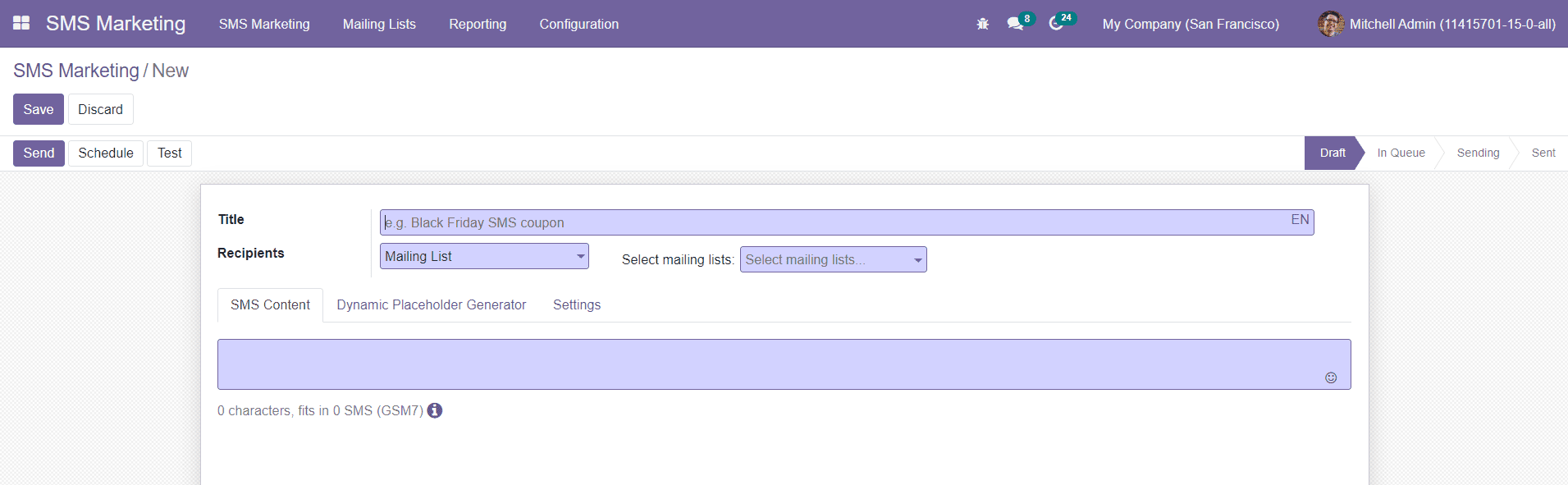Expand the Mailing List recipients dropdown
The image size is (1568, 485).
pos(484,256)
